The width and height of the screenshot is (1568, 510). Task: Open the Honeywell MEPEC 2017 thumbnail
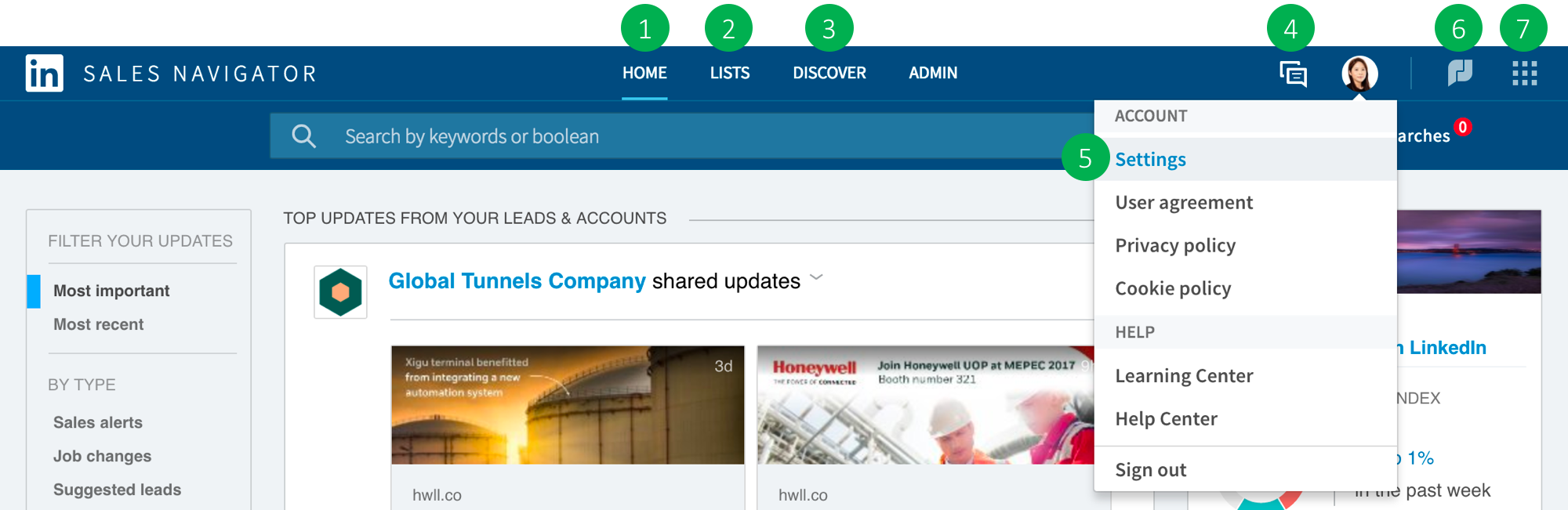tap(926, 405)
